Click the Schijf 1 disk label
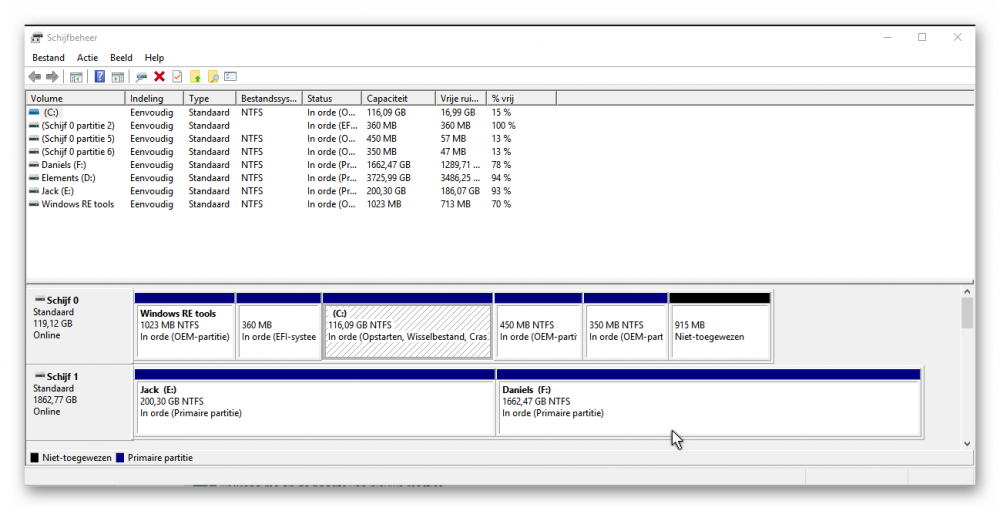The width and height of the screenshot is (1000, 511). [x=62, y=377]
